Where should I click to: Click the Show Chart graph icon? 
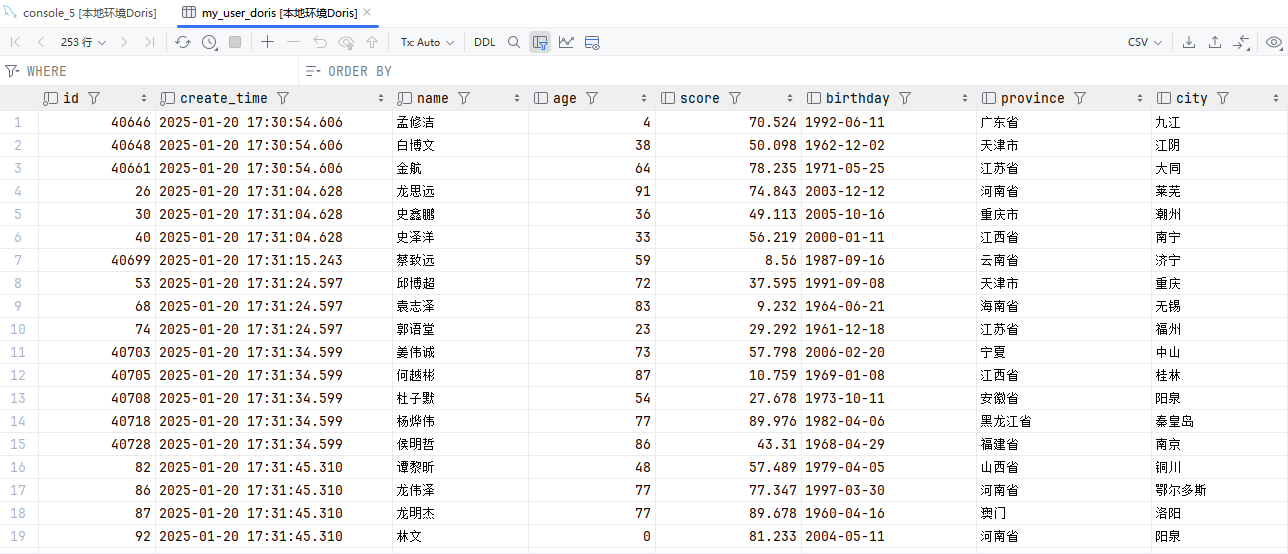[566, 42]
